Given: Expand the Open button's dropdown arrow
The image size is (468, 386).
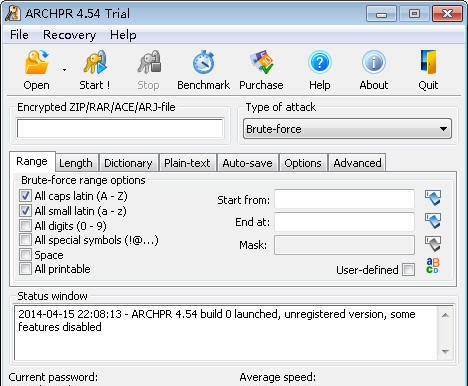Looking at the screenshot, I should coord(64,70).
